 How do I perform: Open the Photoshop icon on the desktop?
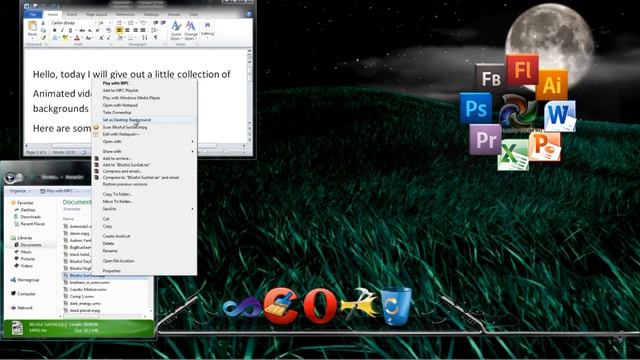(476, 108)
